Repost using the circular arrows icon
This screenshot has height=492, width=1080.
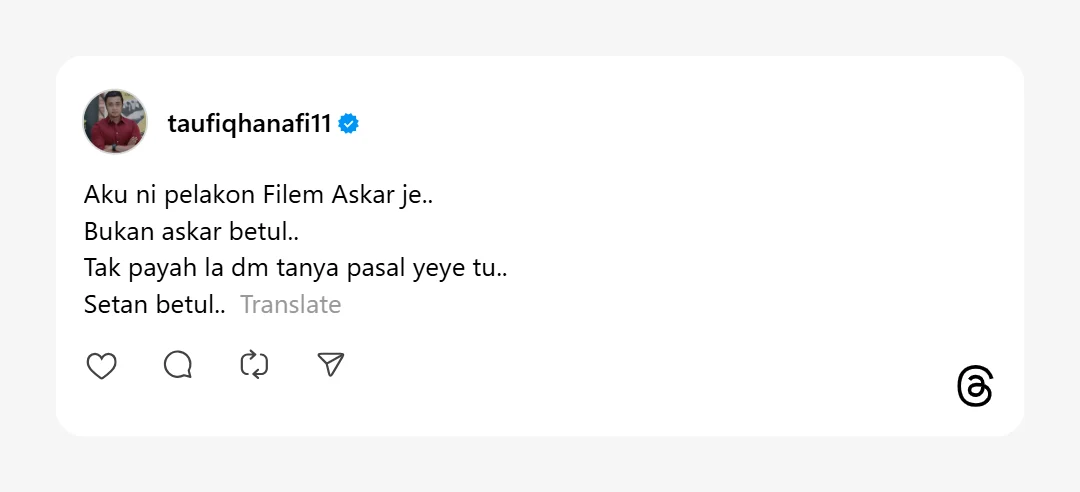coord(254,366)
